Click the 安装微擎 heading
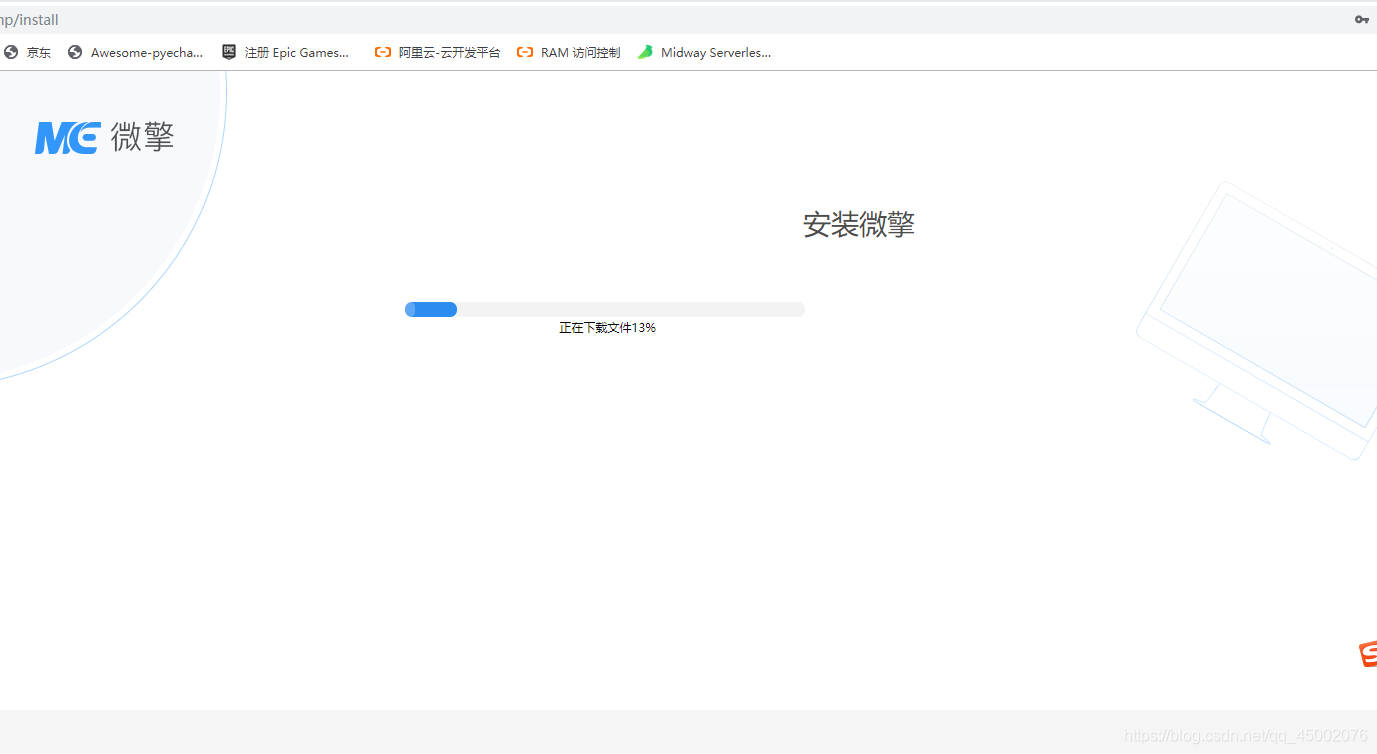Viewport: 1377px width, 754px height. [859, 225]
